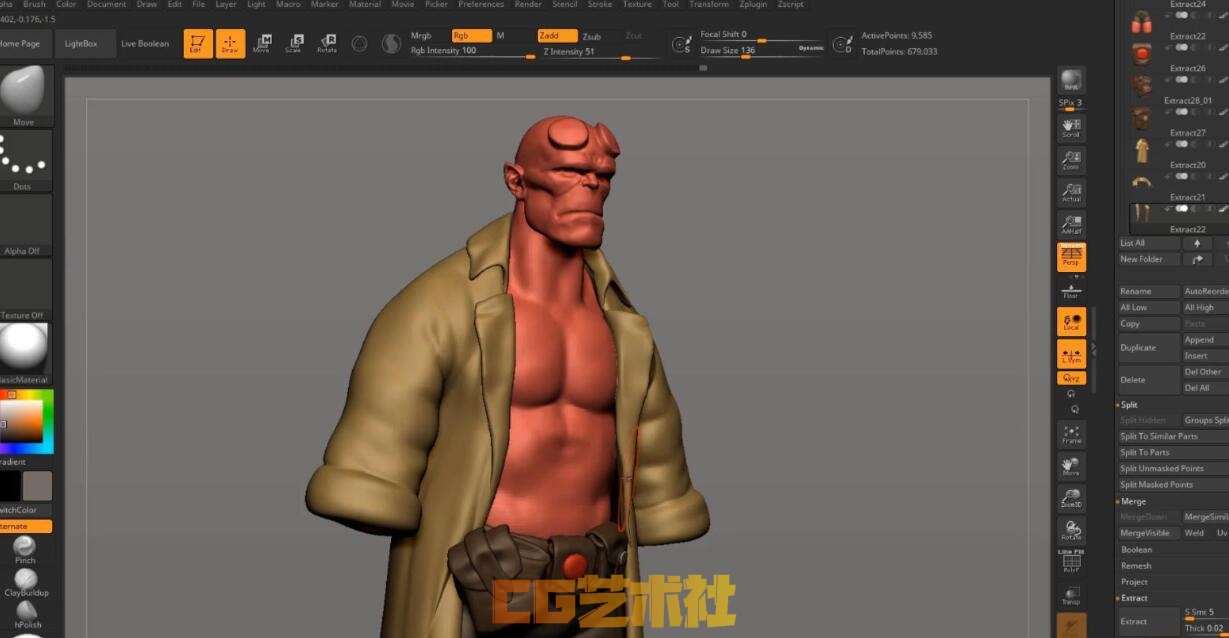
Task: Click Split To Parts button
Action: click(1172, 453)
